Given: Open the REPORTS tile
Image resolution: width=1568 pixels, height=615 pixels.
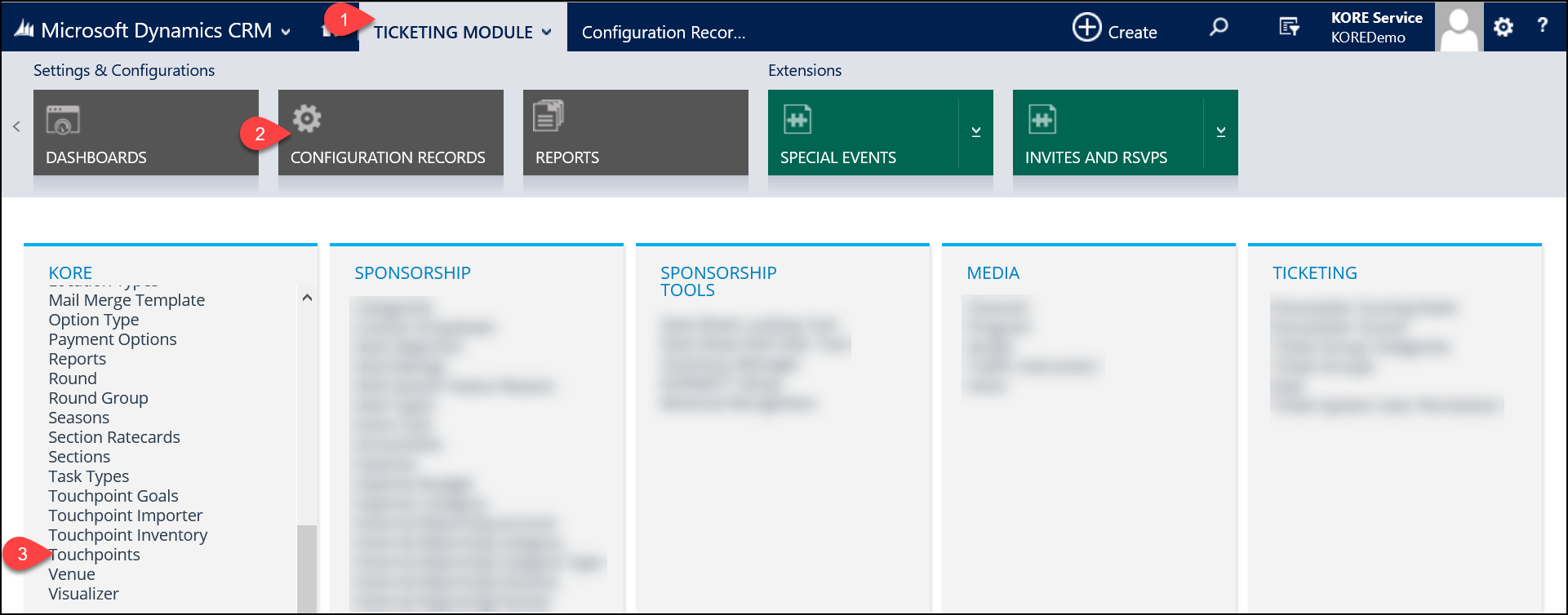Looking at the screenshot, I should tap(636, 132).
